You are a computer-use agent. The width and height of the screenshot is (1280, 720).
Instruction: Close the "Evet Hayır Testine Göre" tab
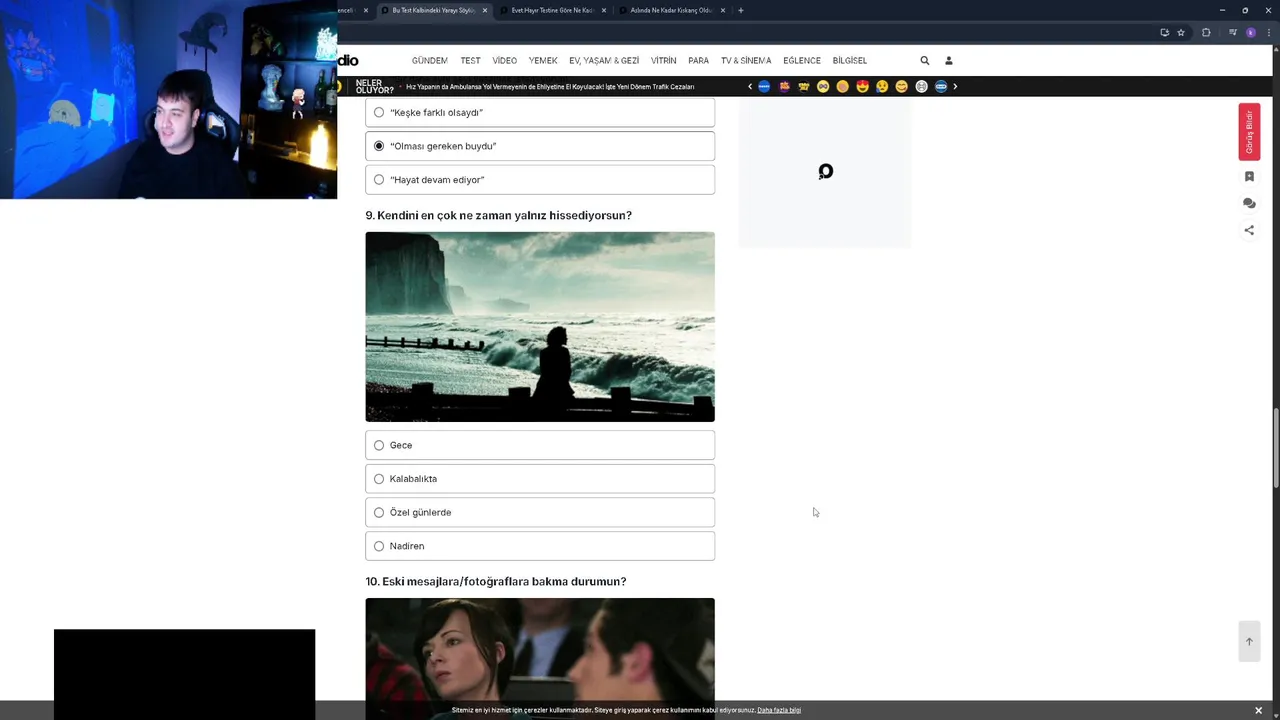(x=604, y=10)
